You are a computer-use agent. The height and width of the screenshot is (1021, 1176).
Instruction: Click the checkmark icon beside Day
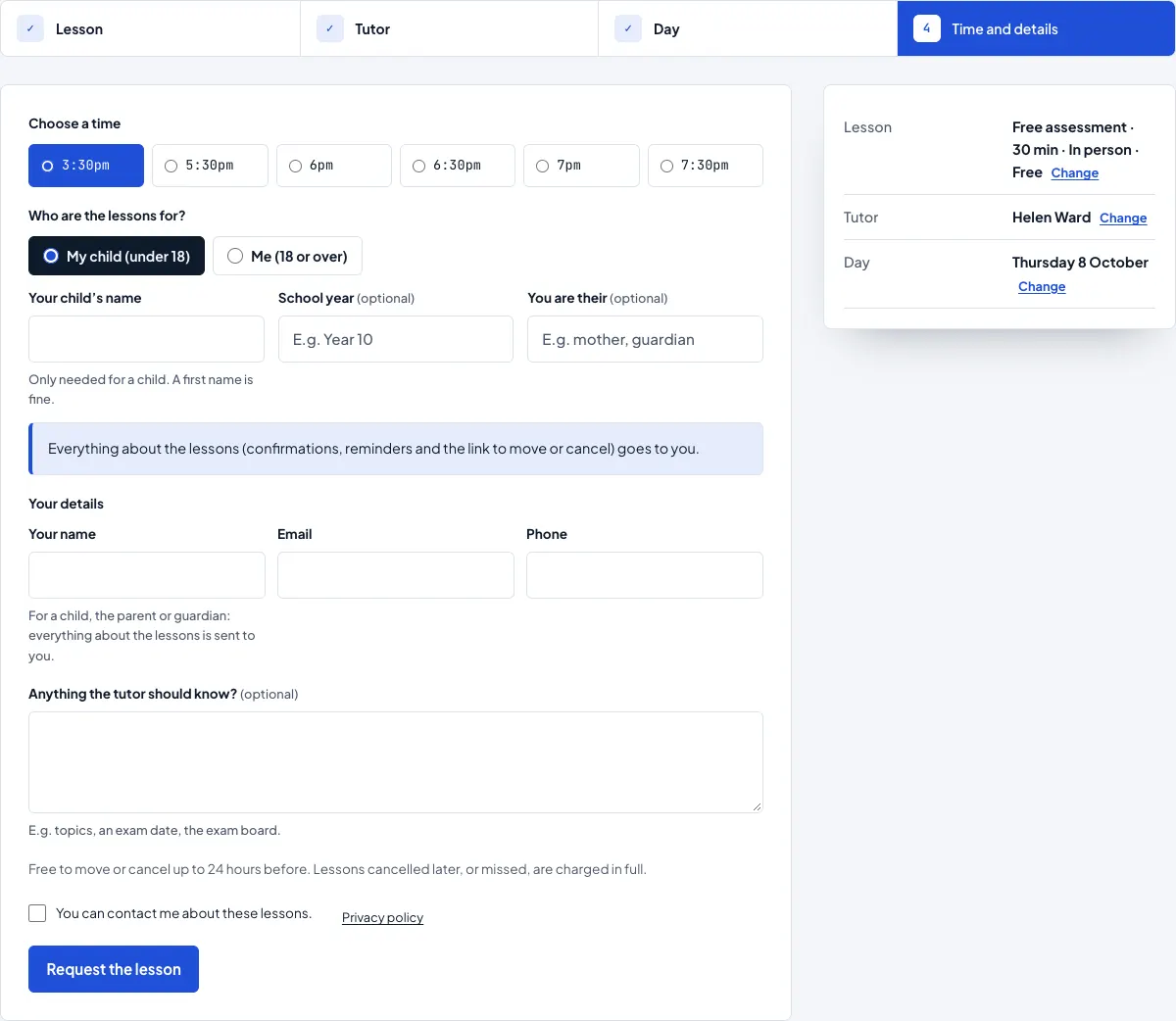[628, 28]
